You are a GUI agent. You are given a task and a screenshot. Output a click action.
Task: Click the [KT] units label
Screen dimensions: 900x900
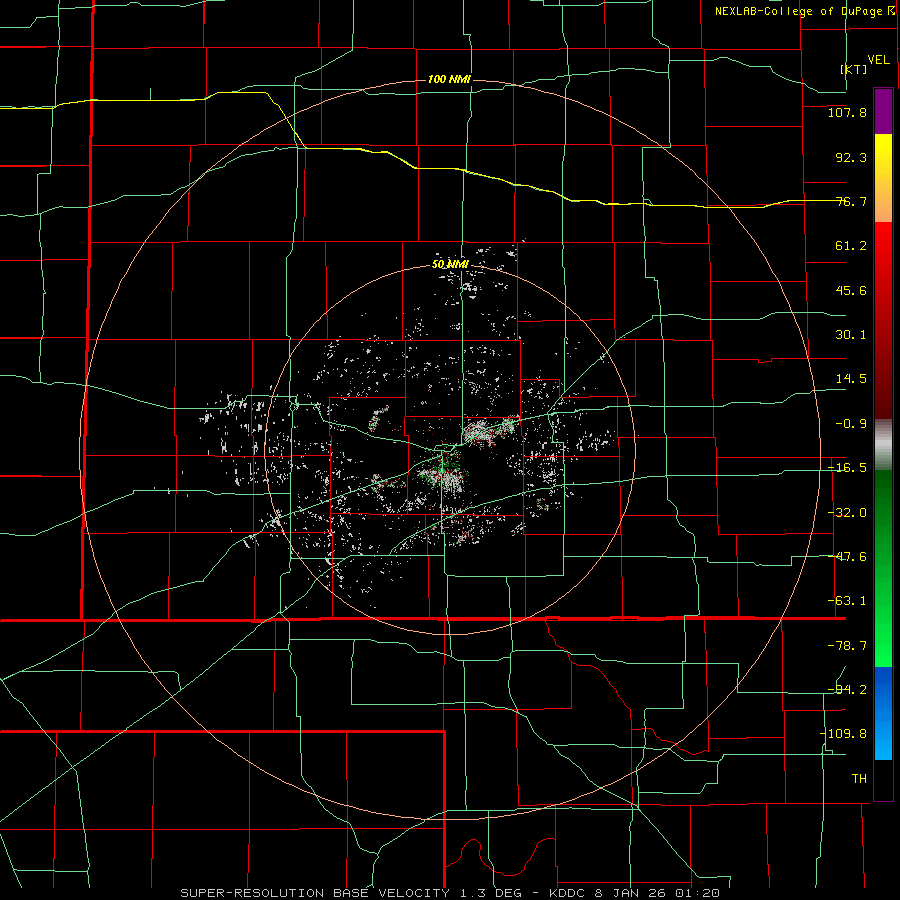tap(854, 69)
